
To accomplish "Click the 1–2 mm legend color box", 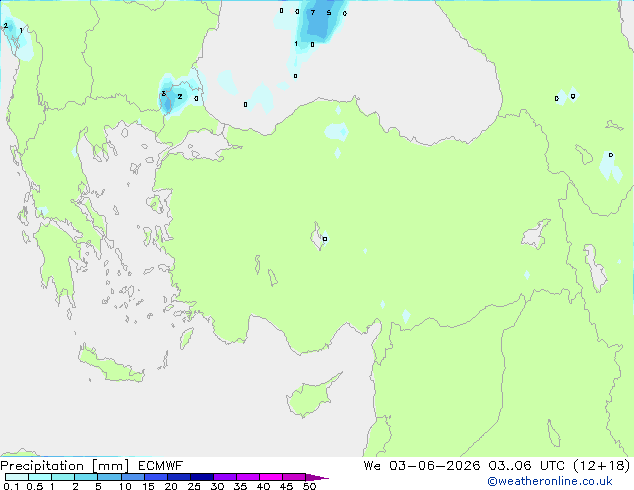I will (63, 477).
